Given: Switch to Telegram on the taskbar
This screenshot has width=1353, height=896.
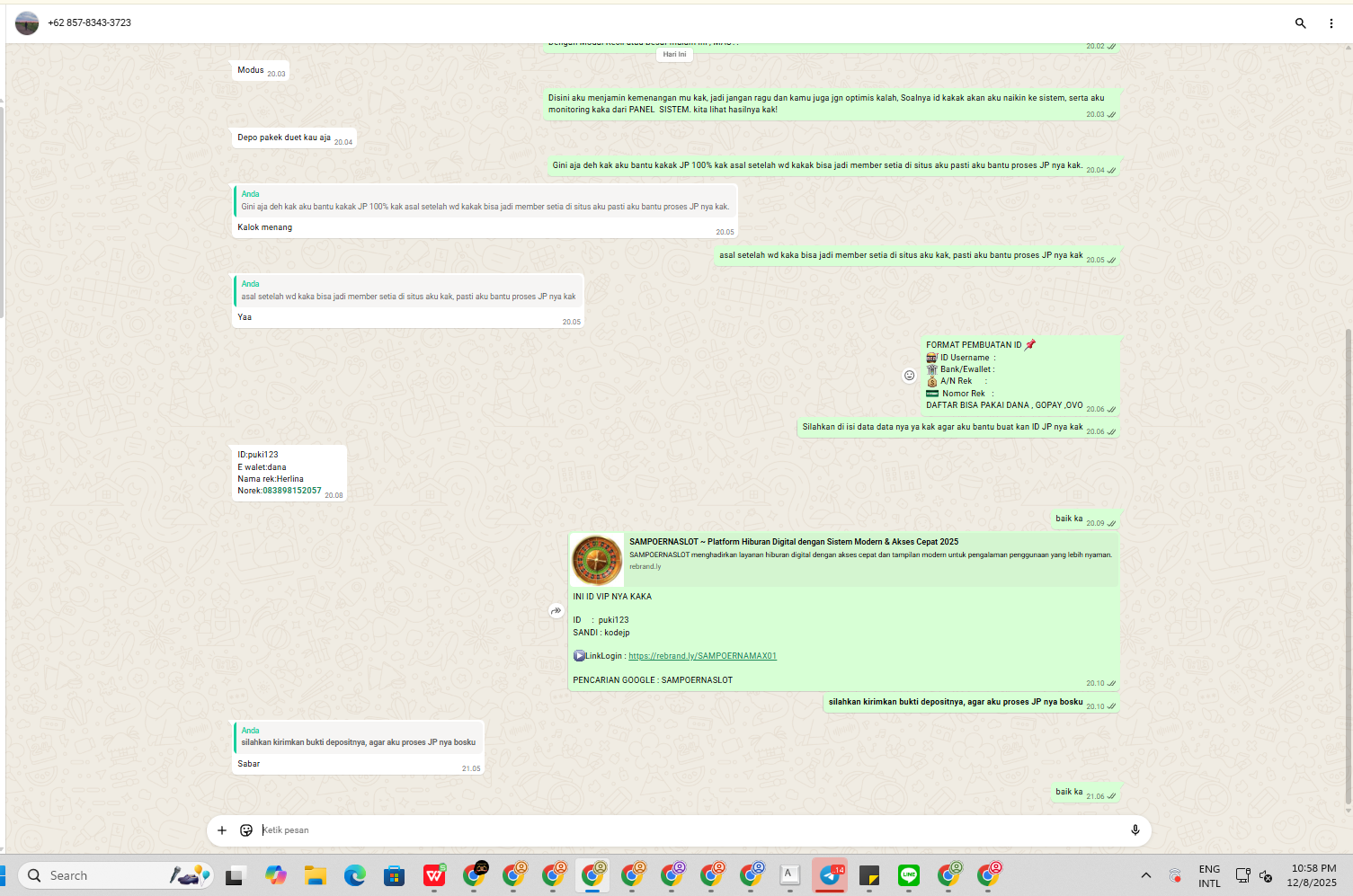Looking at the screenshot, I should [830, 875].
